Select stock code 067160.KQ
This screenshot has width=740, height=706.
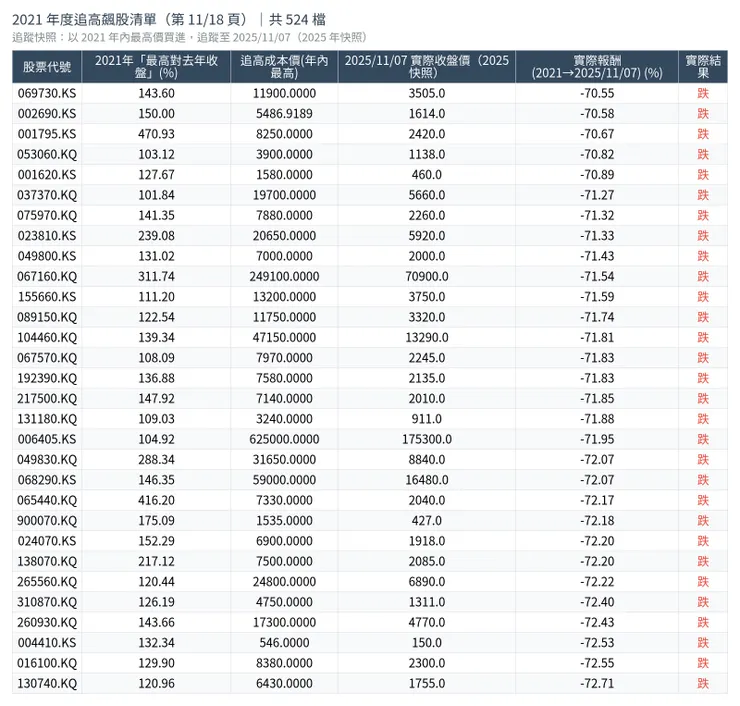[47, 277]
